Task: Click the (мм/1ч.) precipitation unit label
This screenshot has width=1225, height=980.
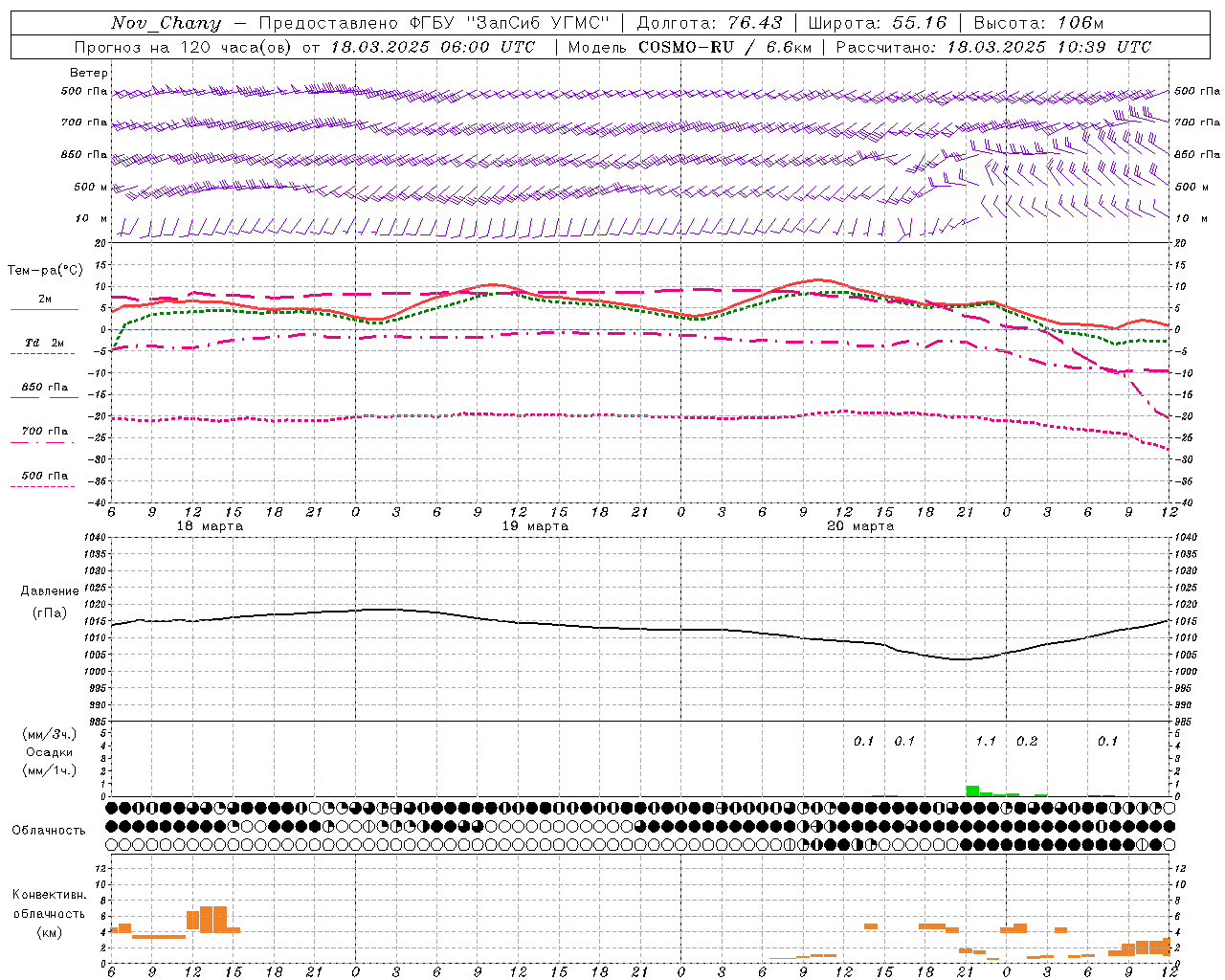Action: 50,770
